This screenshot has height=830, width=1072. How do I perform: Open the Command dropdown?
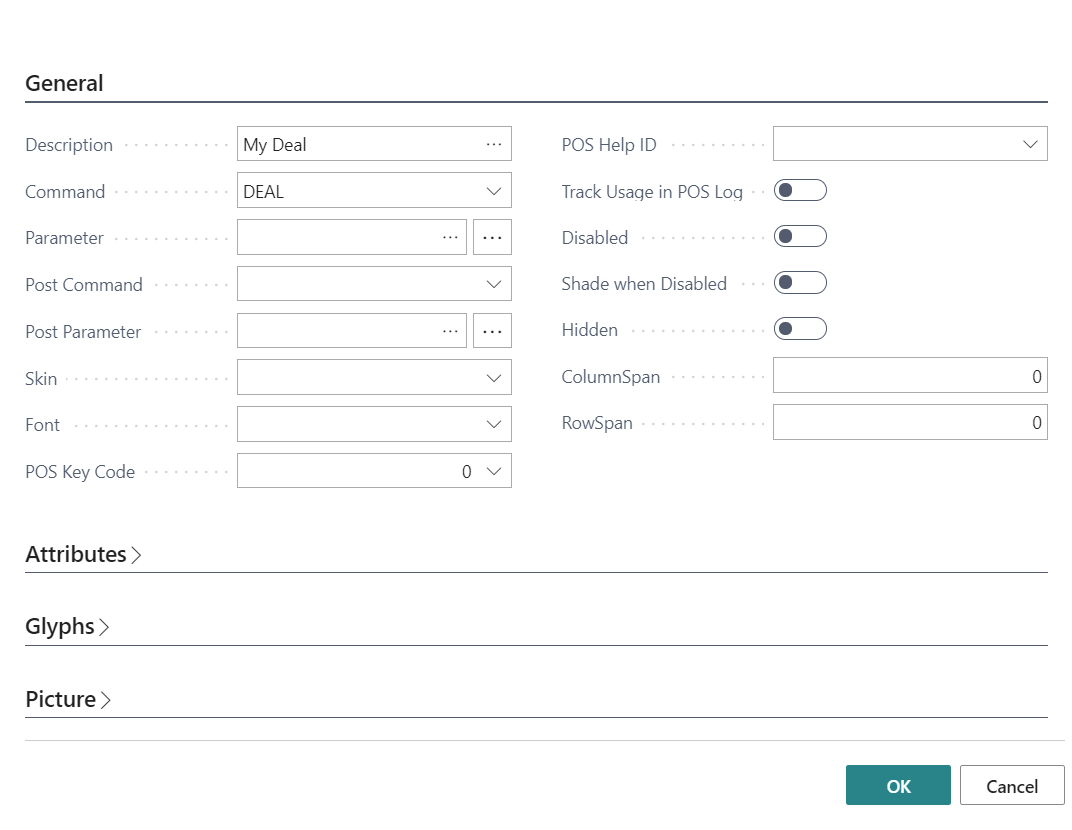(x=493, y=191)
